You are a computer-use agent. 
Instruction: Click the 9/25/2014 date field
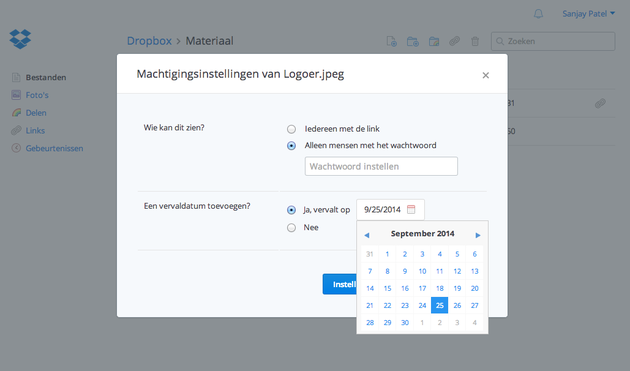[x=390, y=209]
